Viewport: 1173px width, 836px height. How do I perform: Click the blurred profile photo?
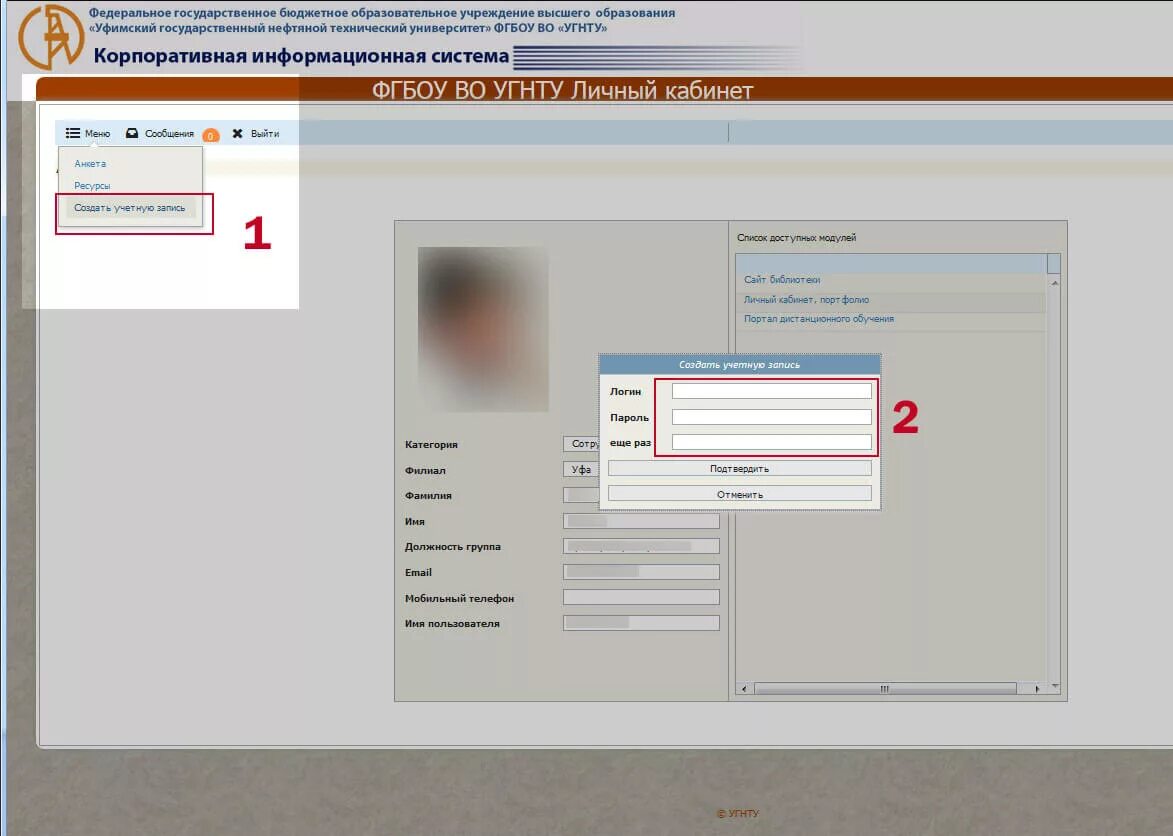coord(483,329)
